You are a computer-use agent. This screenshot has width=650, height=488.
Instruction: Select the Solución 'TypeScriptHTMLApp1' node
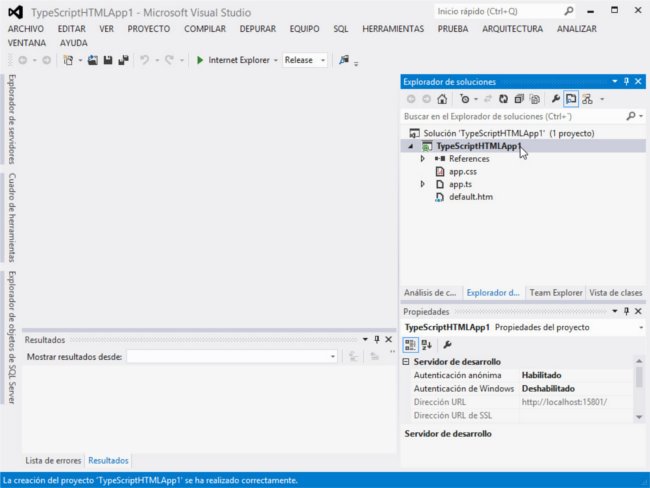(x=509, y=133)
